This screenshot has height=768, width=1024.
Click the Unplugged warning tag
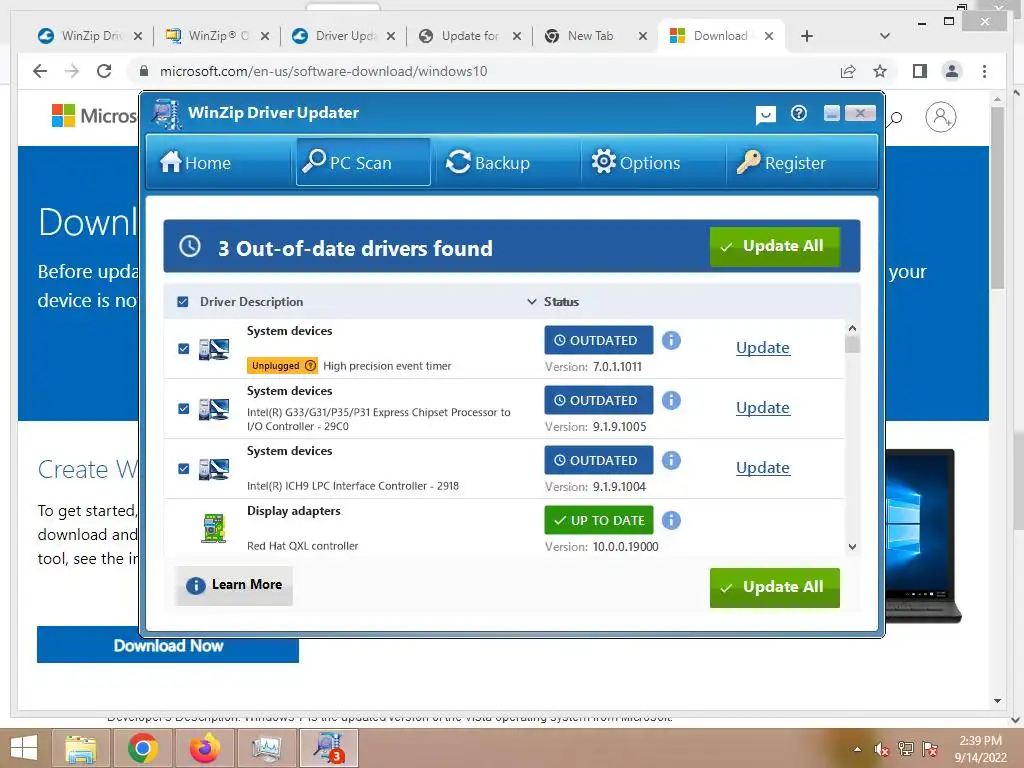[x=282, y=366]
